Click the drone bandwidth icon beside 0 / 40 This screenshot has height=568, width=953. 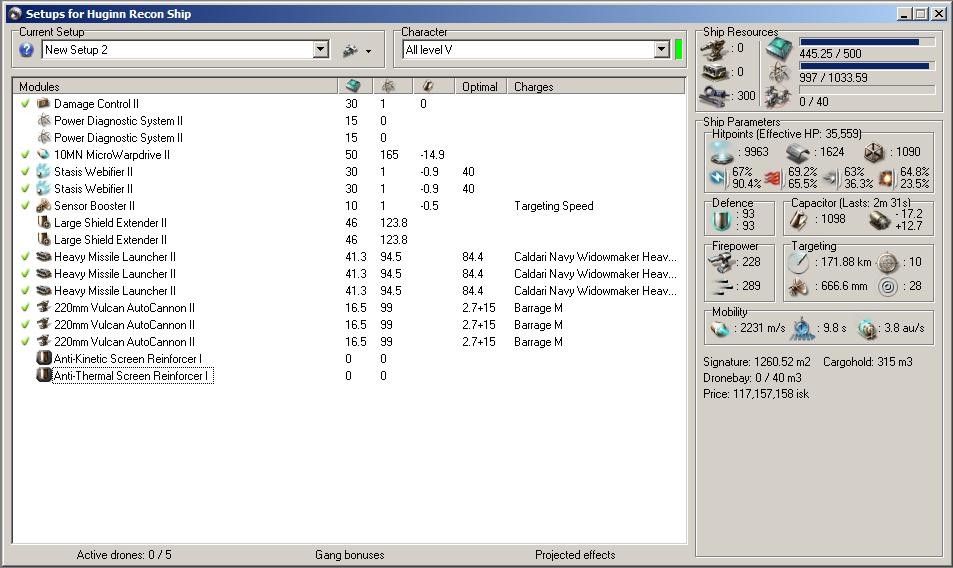[777, 97]
